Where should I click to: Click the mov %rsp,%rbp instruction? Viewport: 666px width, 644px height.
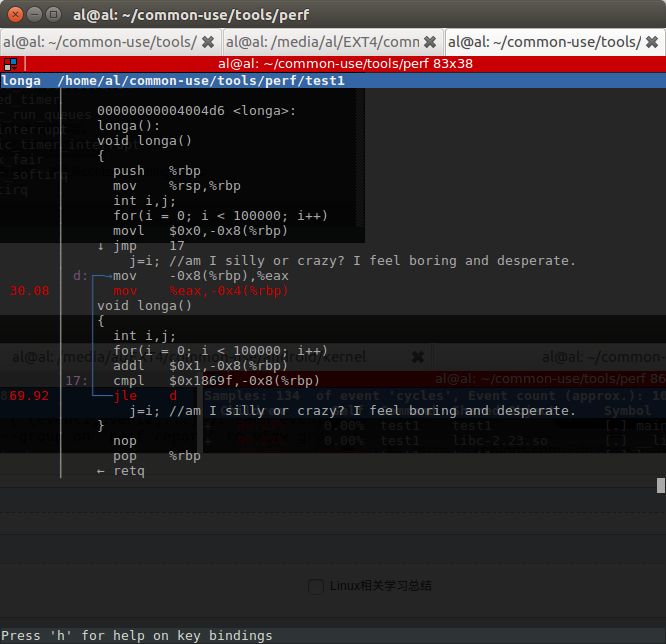[x=177, y=186]
